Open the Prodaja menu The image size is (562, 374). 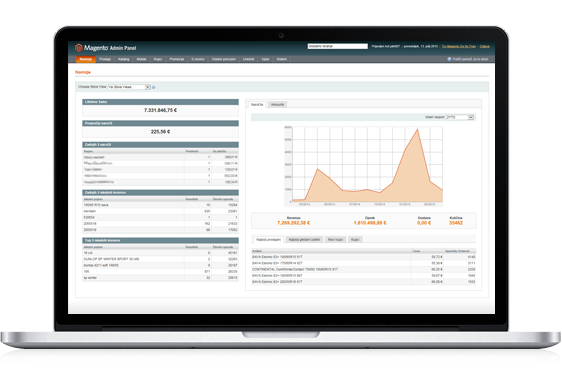pyautogui.click(x=105, y=59)
